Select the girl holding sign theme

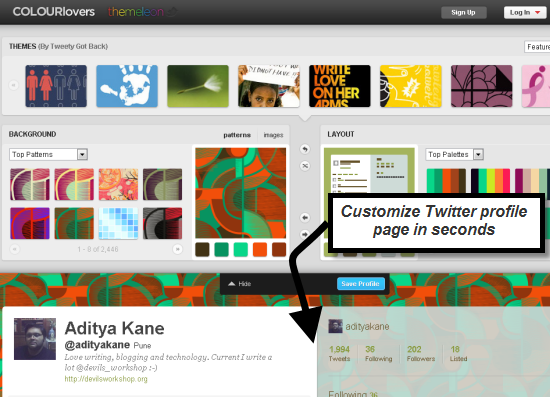pos(269,86)
